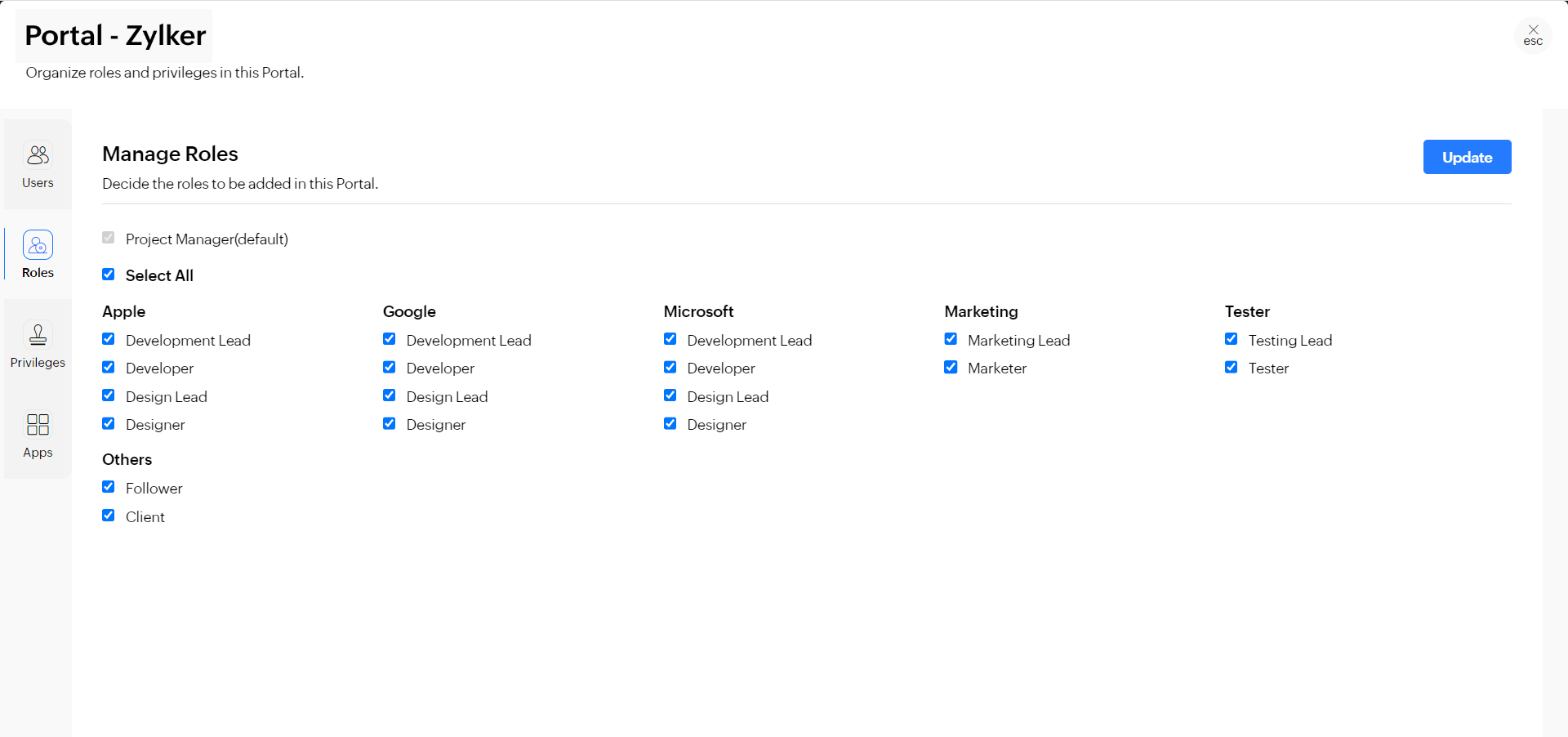The height and width of the screenshot is (737, 1568).
Task: Open the Apps section in the sidebar
Action: (x=37, y=433)
